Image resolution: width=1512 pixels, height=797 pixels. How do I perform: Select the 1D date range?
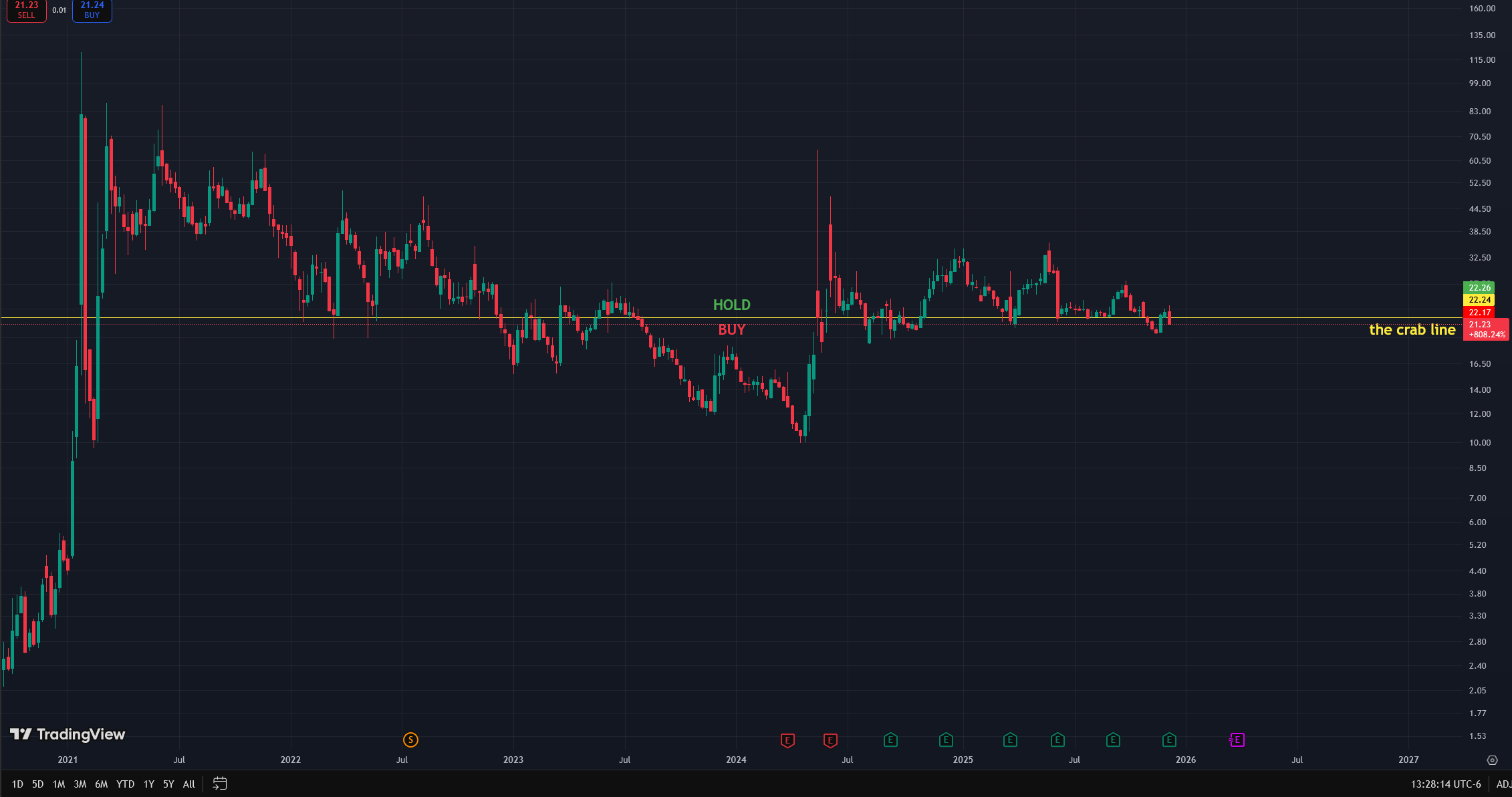tap(17, 784)
